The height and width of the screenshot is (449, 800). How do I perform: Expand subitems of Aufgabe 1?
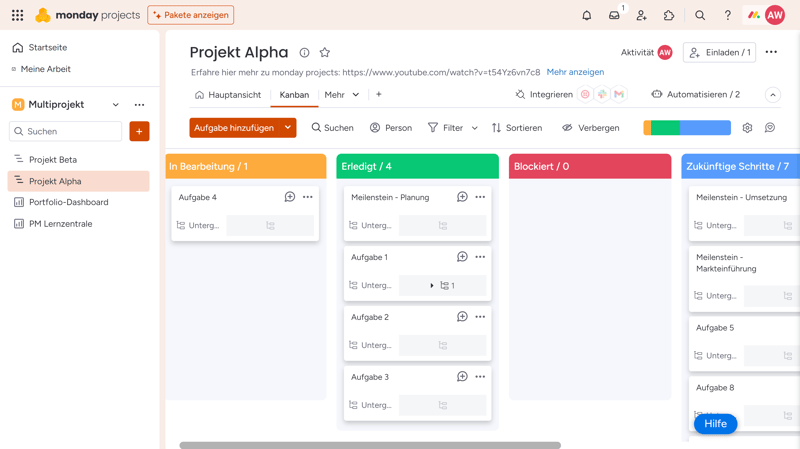point(432,286)
